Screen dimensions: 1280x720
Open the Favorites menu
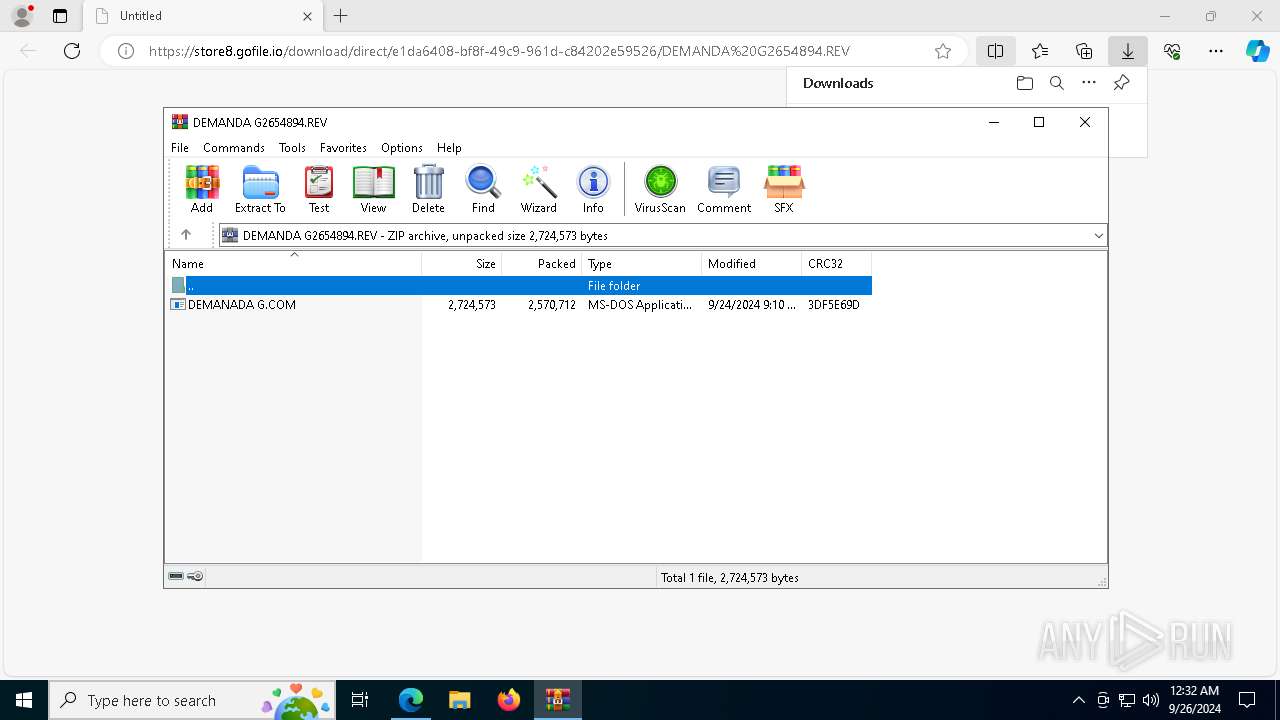click(343, 147)
